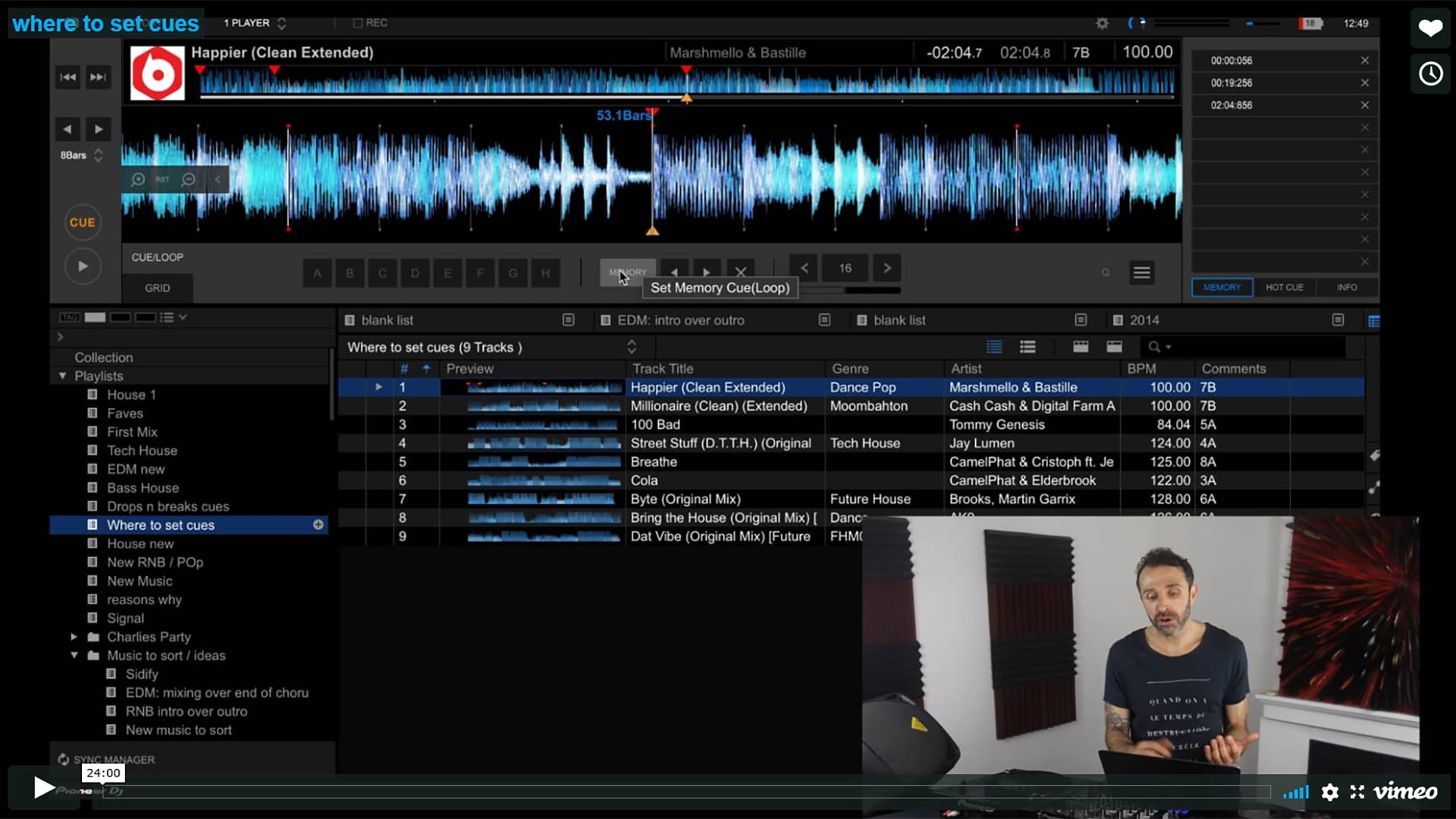Click the palette icon right of '2014'
This screenshot has height=819, width=1456.
(x=1338, y=320)
